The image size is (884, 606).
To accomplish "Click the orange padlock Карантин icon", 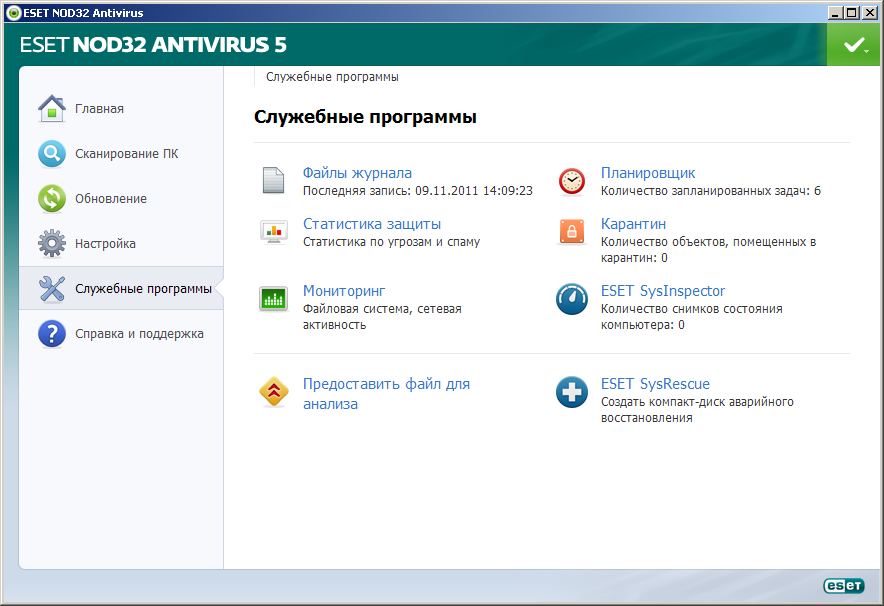I will click(x=571, y=232).
